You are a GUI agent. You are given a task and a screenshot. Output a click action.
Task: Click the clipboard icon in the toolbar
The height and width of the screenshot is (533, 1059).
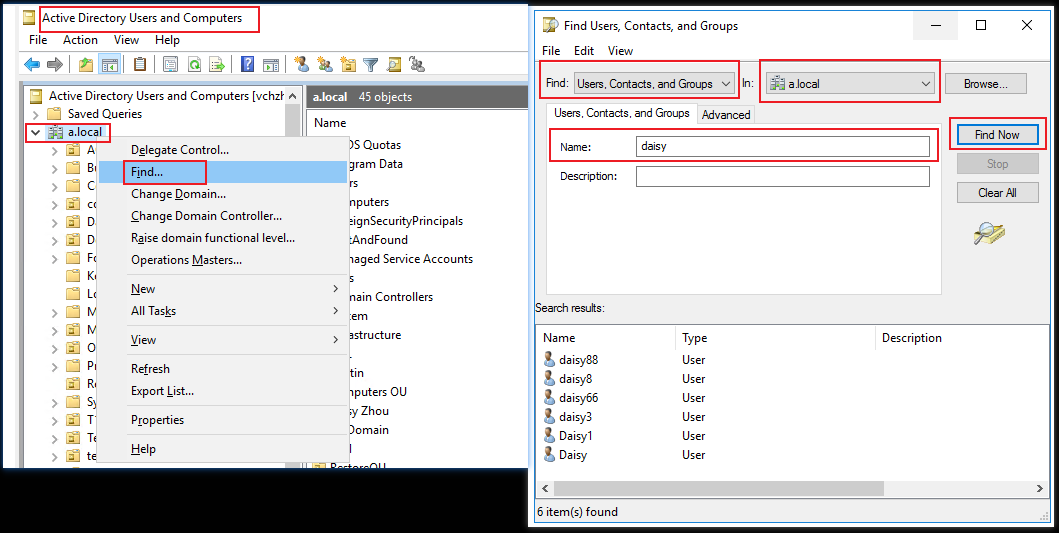click(140, 64)
